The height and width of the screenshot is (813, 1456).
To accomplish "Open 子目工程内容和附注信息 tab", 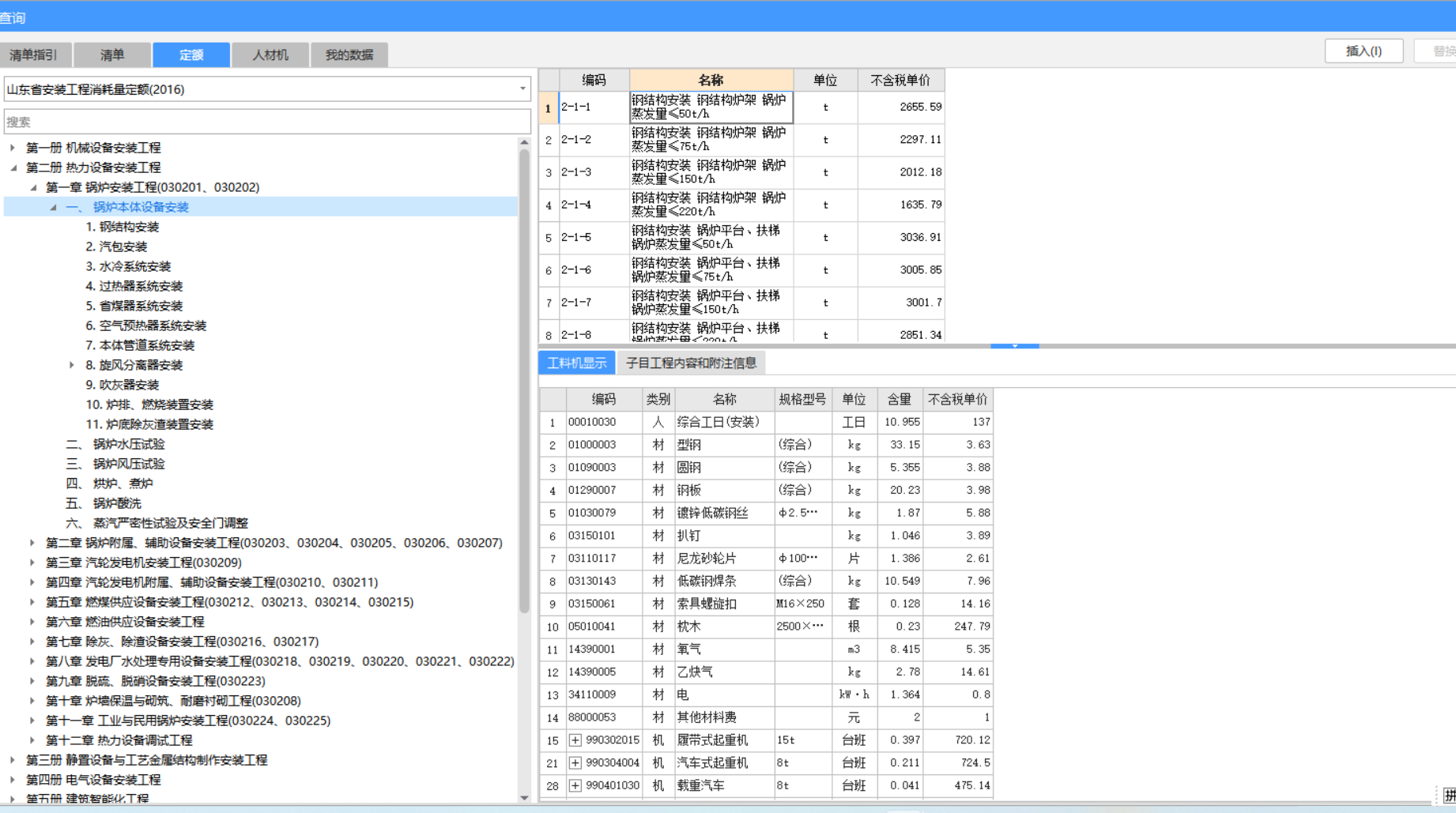I will 691,363.
